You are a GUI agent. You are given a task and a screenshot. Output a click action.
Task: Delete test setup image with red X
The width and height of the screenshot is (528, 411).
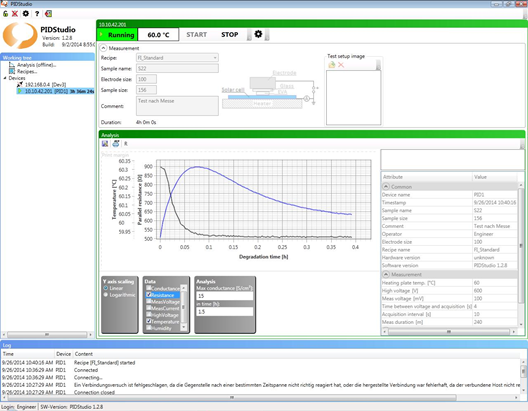[341, 65]
